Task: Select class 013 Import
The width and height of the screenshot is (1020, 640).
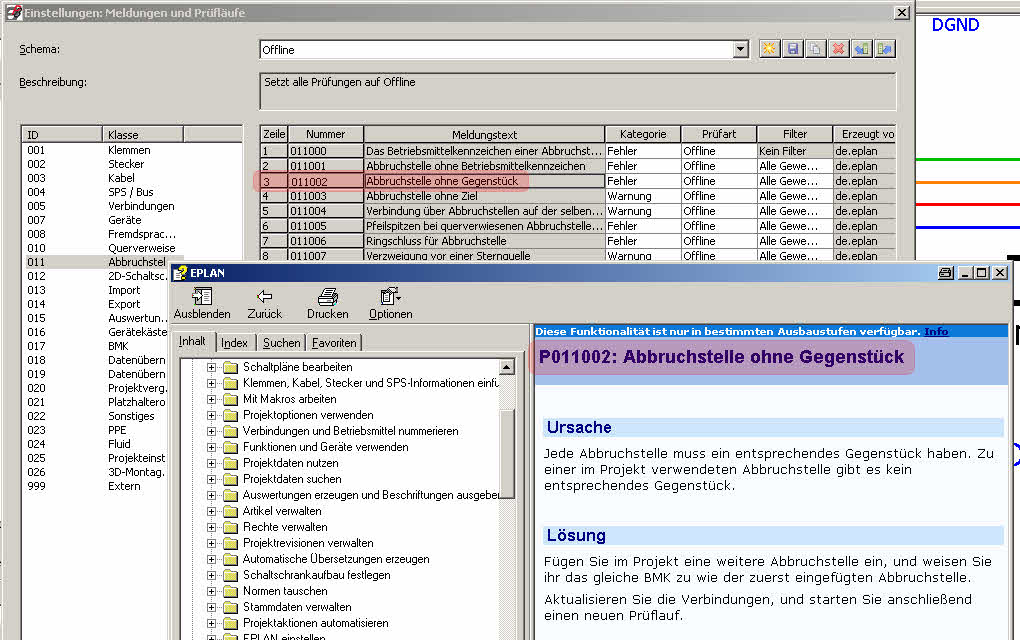Action: pos(96,290)
